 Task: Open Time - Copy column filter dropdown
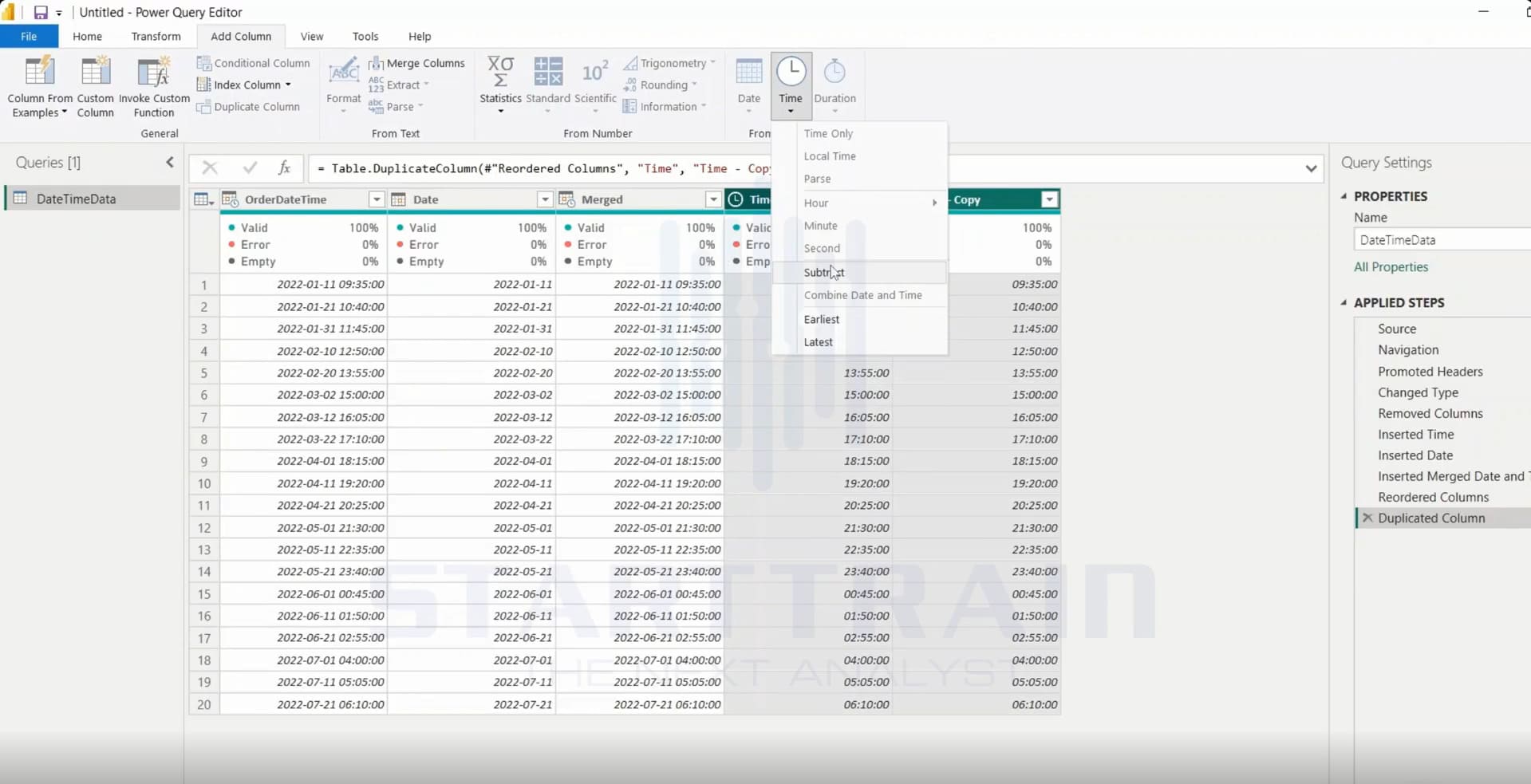tap(1050, 199)
